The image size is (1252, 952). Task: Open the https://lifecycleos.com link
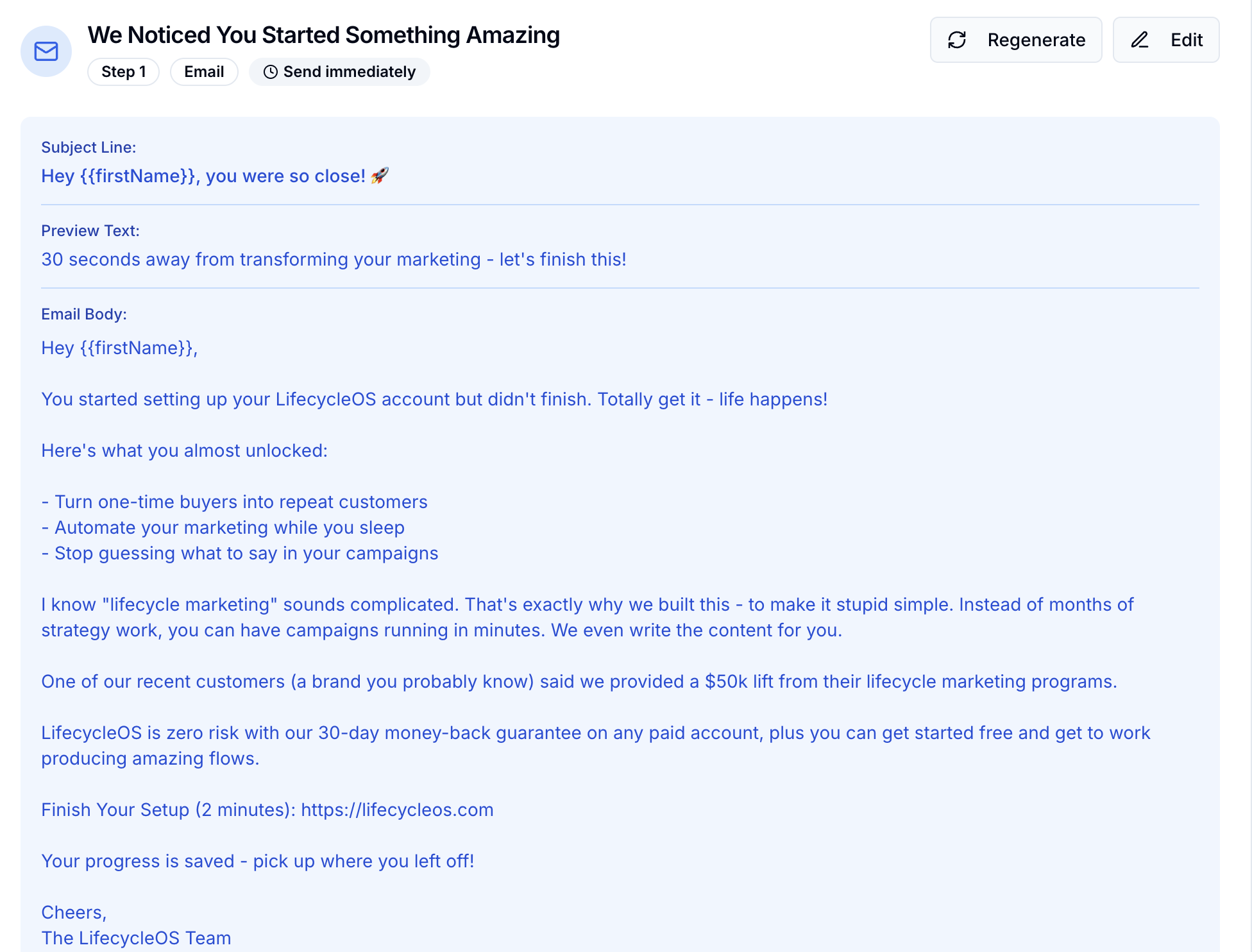pos(397,810)
